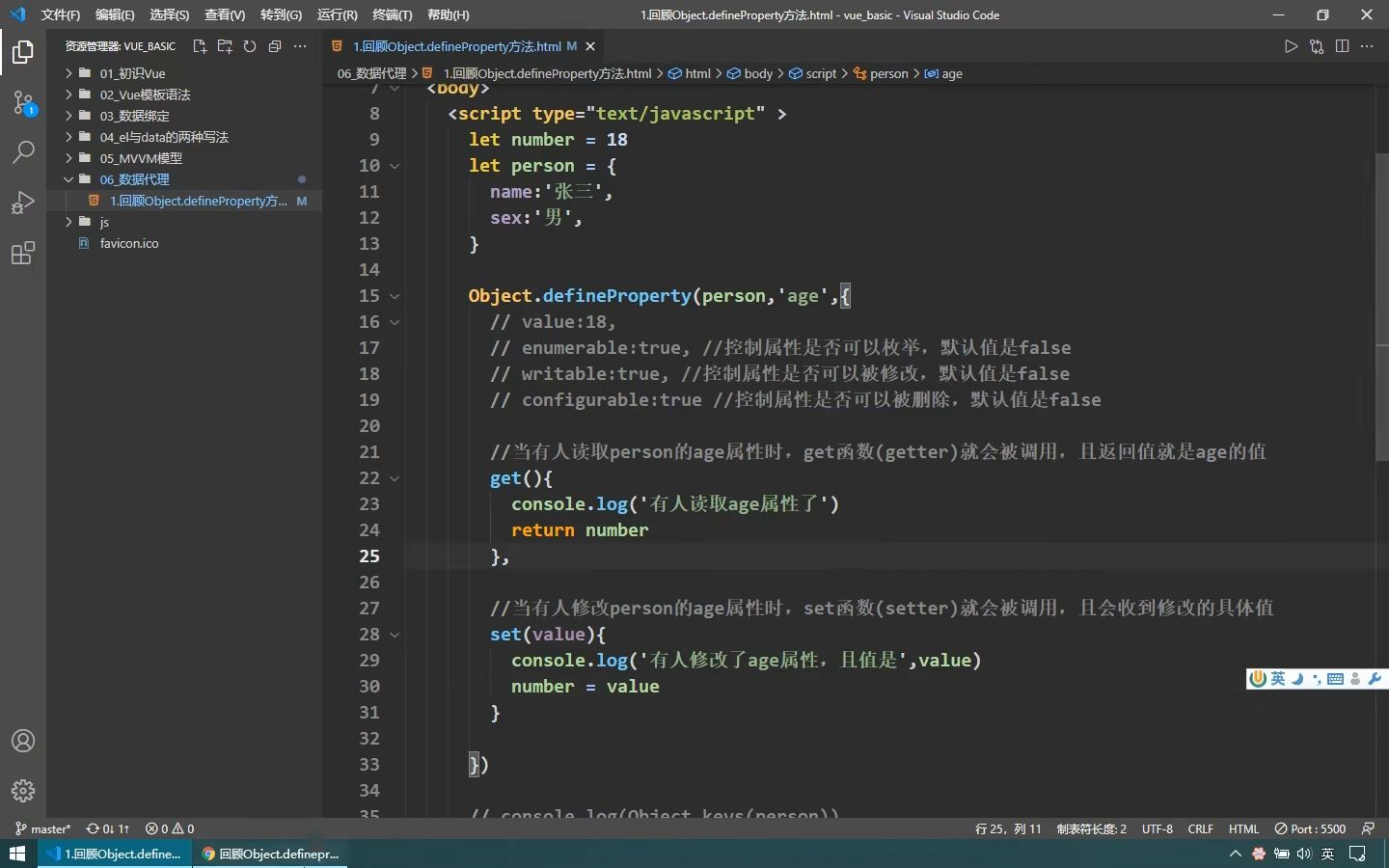
Task: Open changes compare icon in editor toolbar
Action: point(1317,46)
